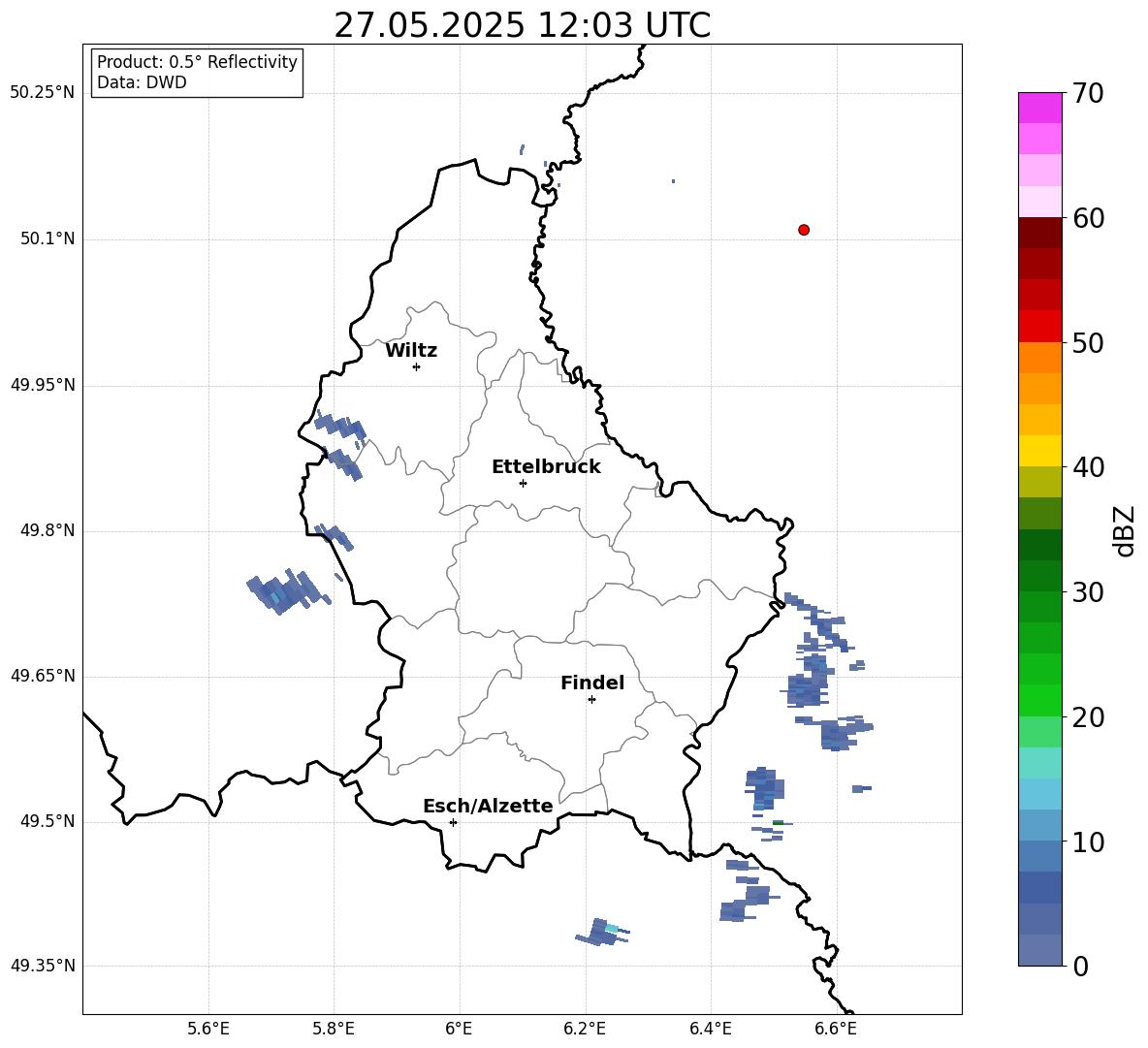
Task: Click the 49.5°N latitude label
Action: coord(47,821)
